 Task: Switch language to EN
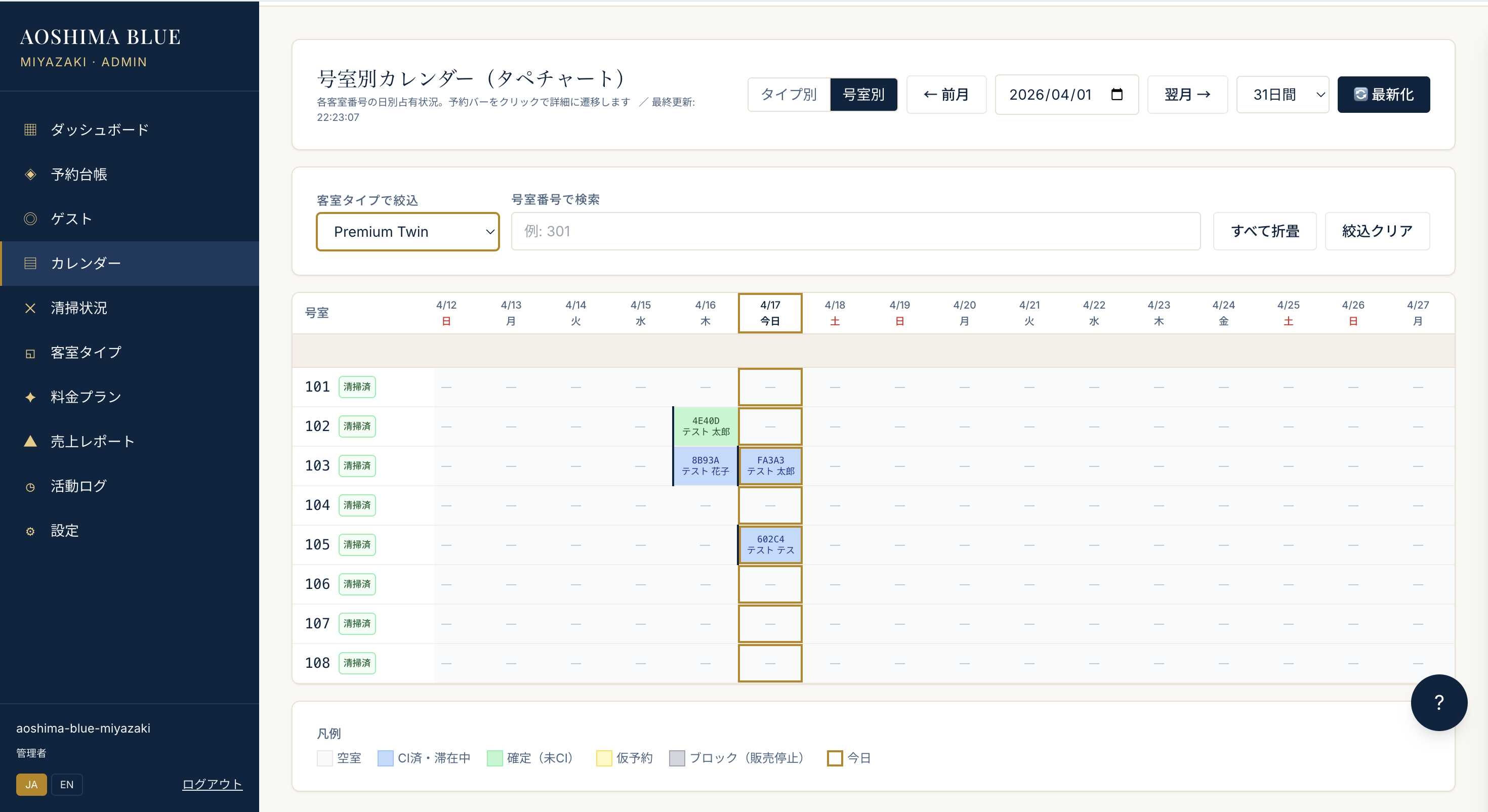(66, 784)
